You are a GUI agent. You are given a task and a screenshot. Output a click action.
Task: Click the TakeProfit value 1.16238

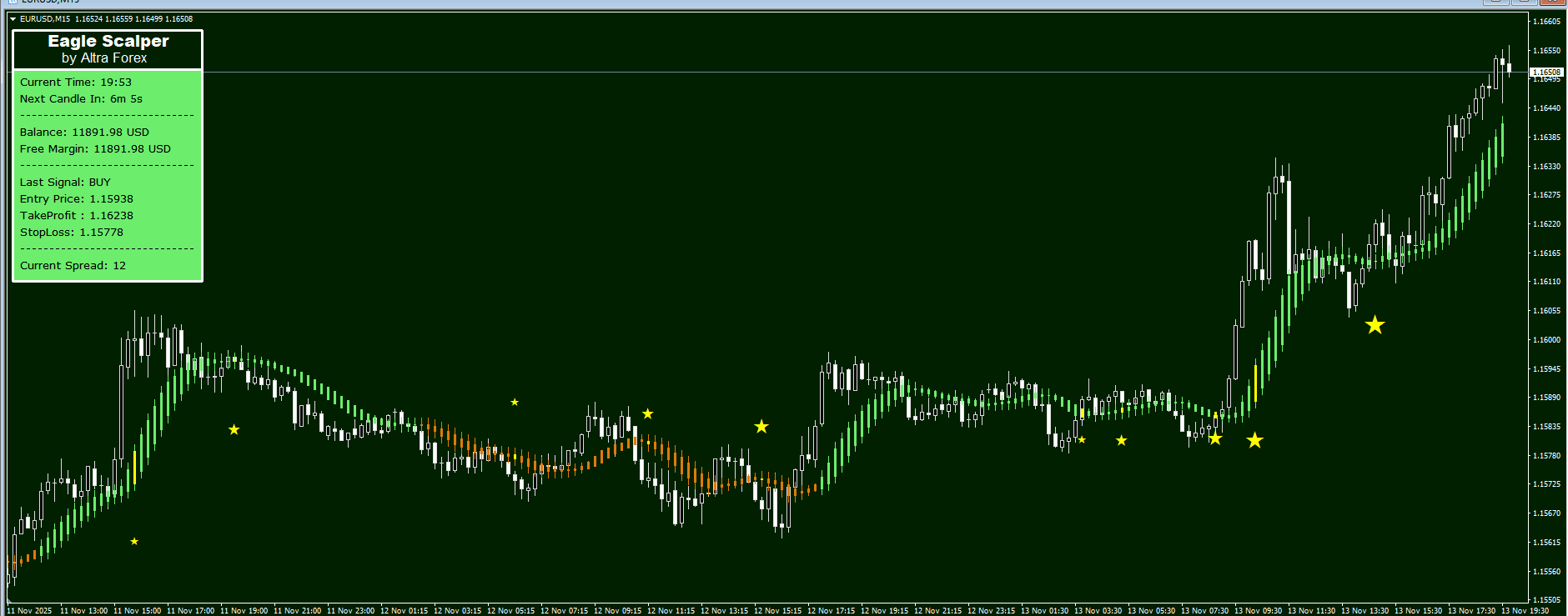tap(111, 215)
